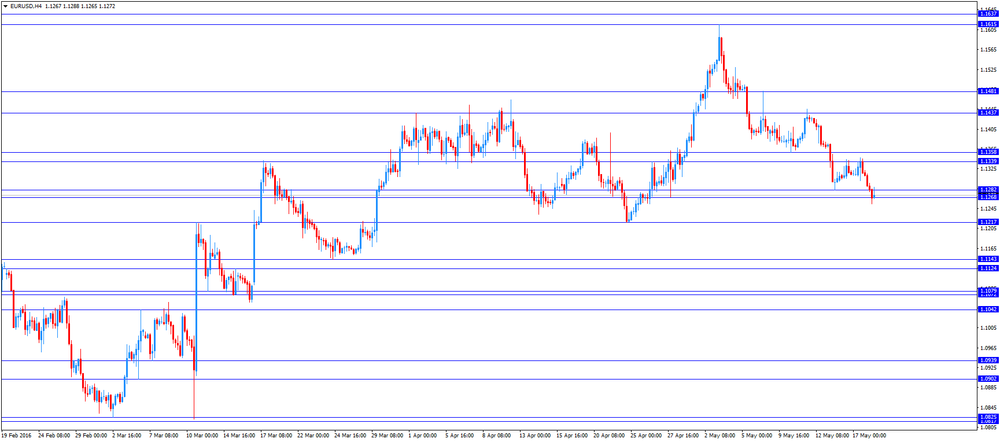1000x442 pixels.
Task: Click the 1 Apr 00:00 time label
Action: pyautogui.click(x=422, y=436)
